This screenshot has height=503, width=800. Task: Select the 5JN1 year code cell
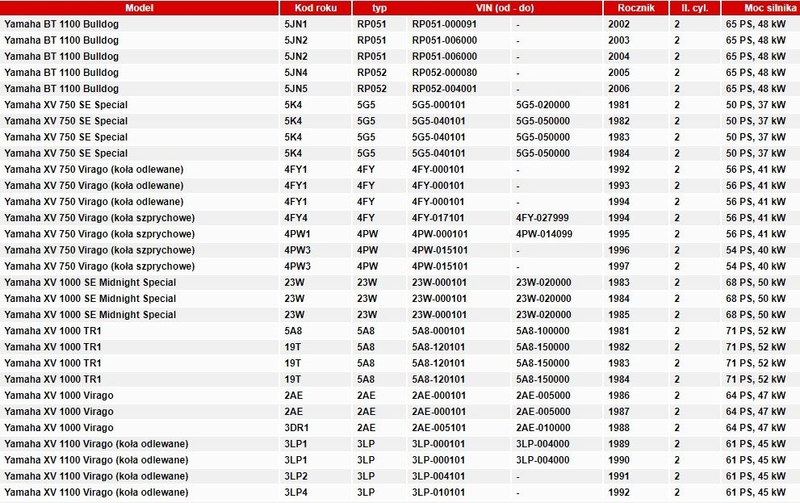pos(297,24)
